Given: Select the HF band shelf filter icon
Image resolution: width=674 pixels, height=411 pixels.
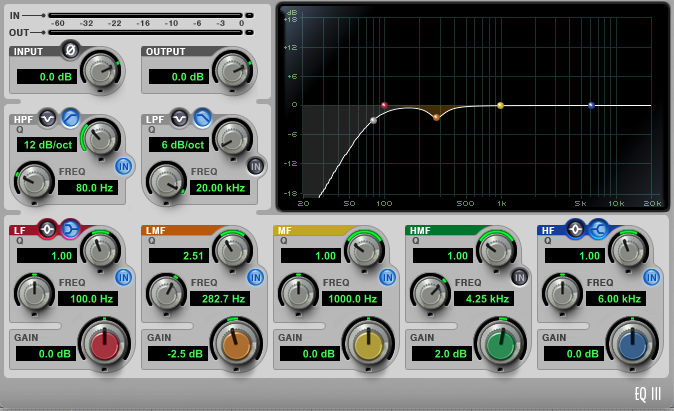Looking at the screenshot, I should click(x=598, y=230).
